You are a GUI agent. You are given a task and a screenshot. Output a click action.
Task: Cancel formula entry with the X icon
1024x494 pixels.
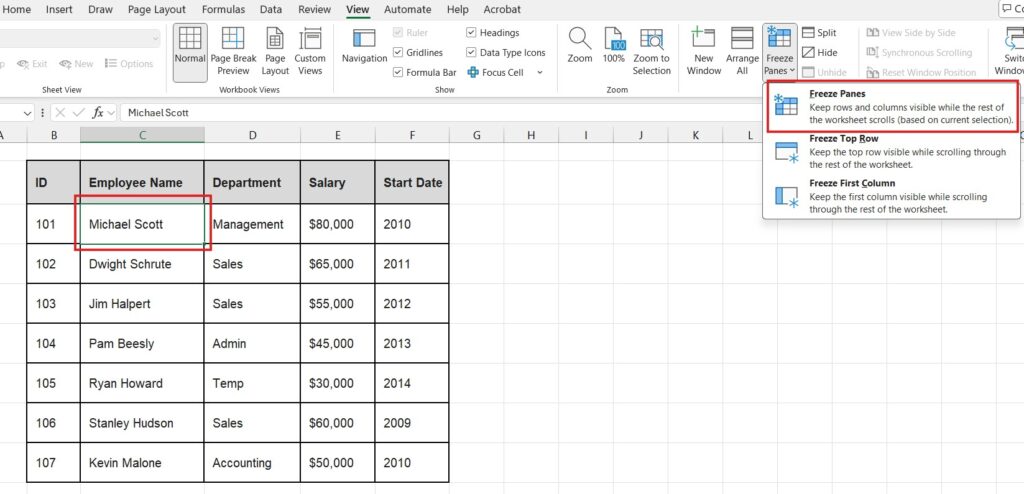60,113
